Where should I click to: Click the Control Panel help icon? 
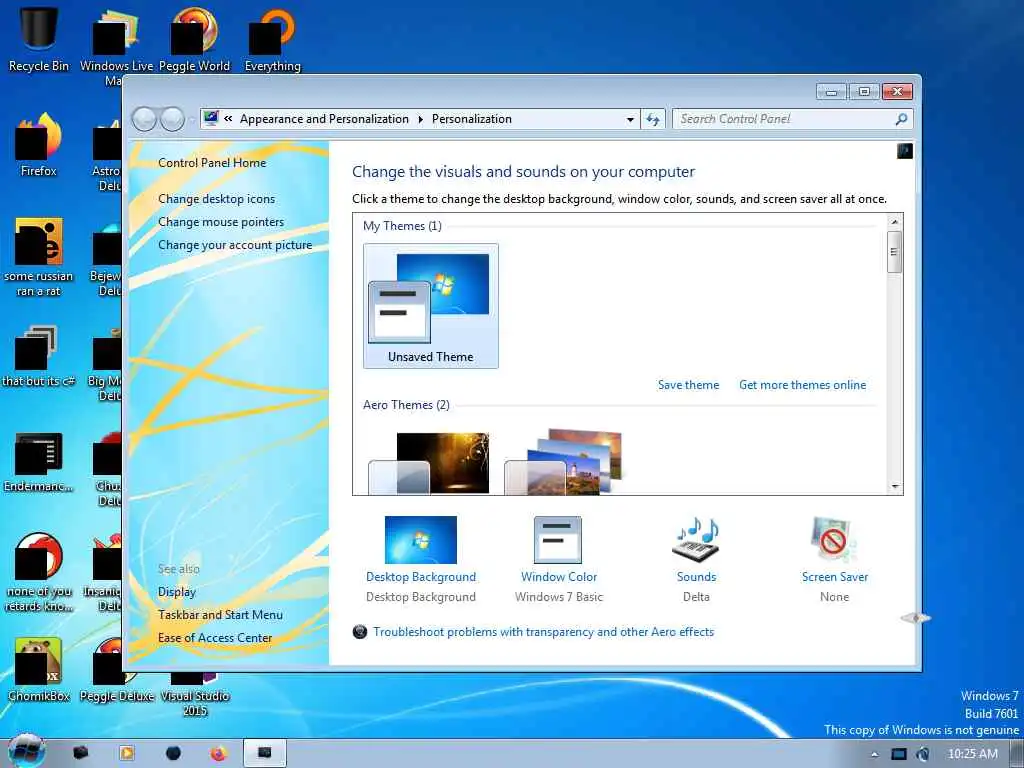[x=904, y=152]
